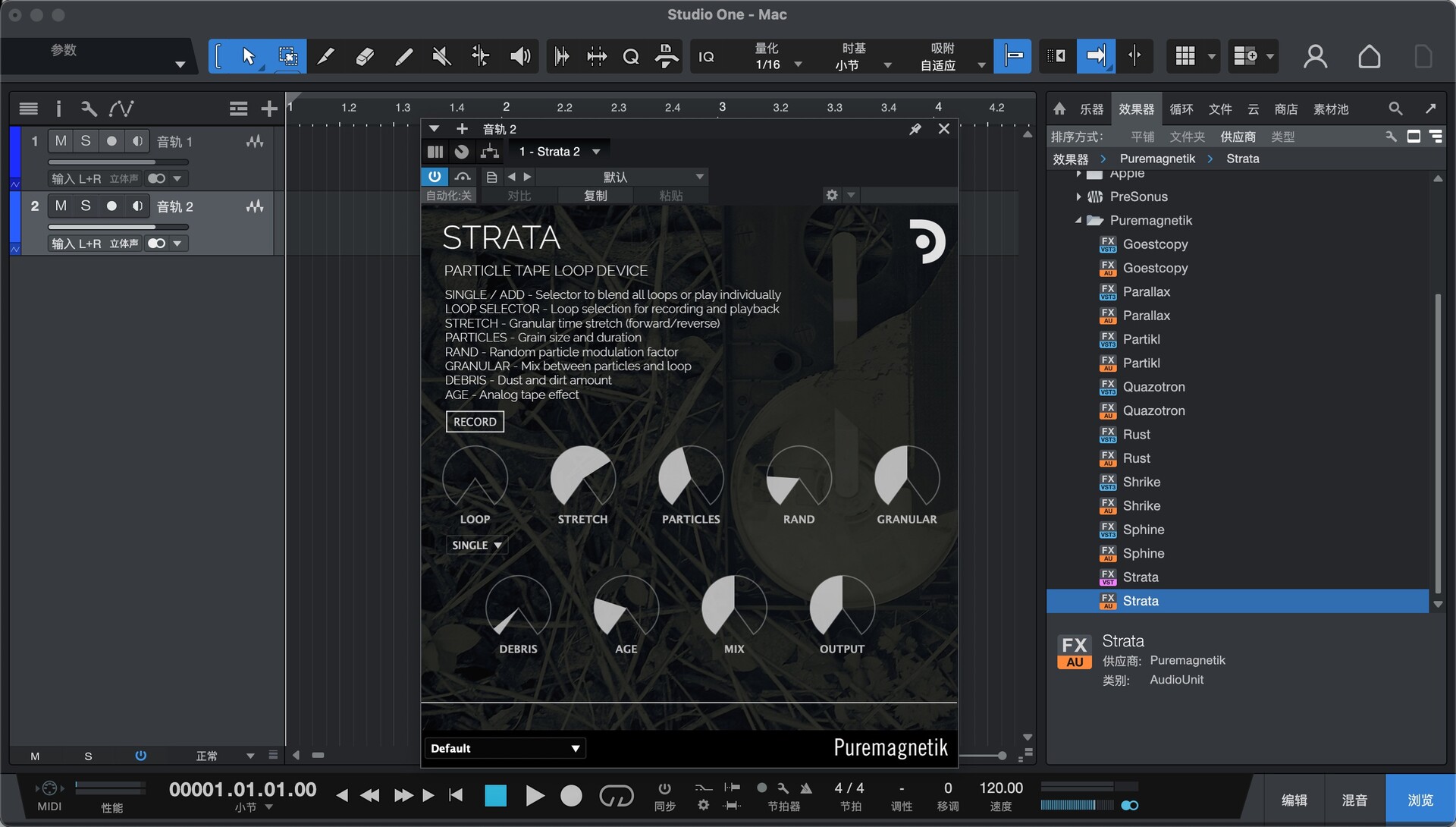Solo track 音轨 1
The height and width of the screenshot is (827, 1456).
point(86,141)
